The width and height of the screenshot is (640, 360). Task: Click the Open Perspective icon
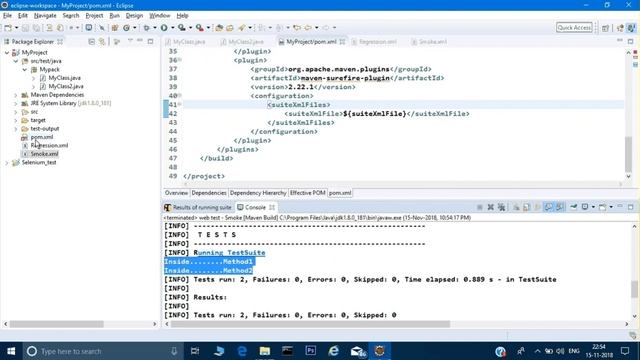(605, 28)
